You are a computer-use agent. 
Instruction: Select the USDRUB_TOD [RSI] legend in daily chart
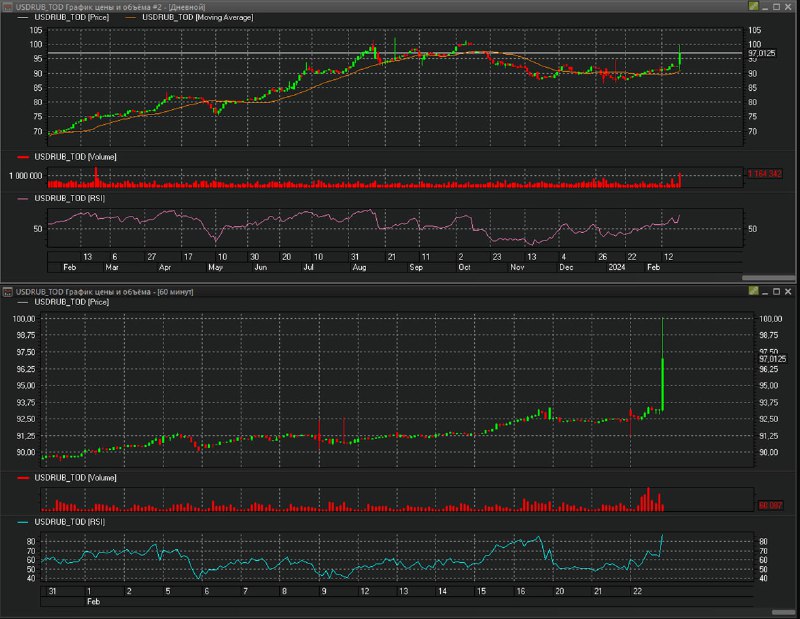[61, 198]
